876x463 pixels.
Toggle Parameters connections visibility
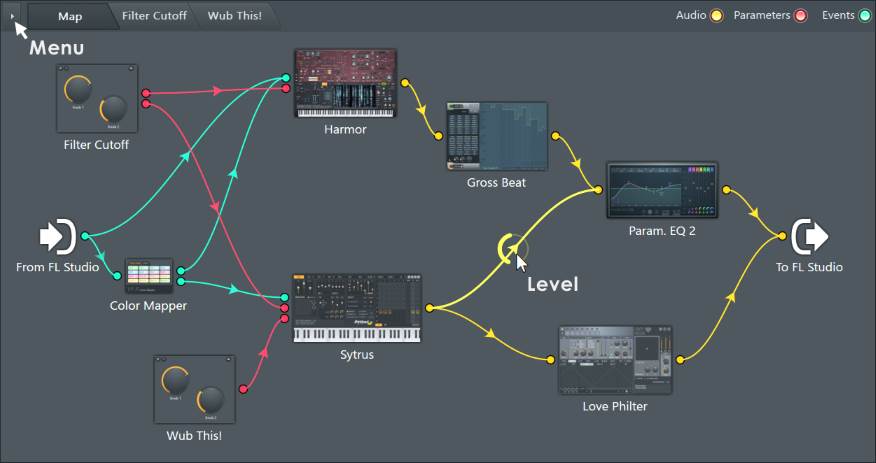pyautogui.click(x=800, y=16)
